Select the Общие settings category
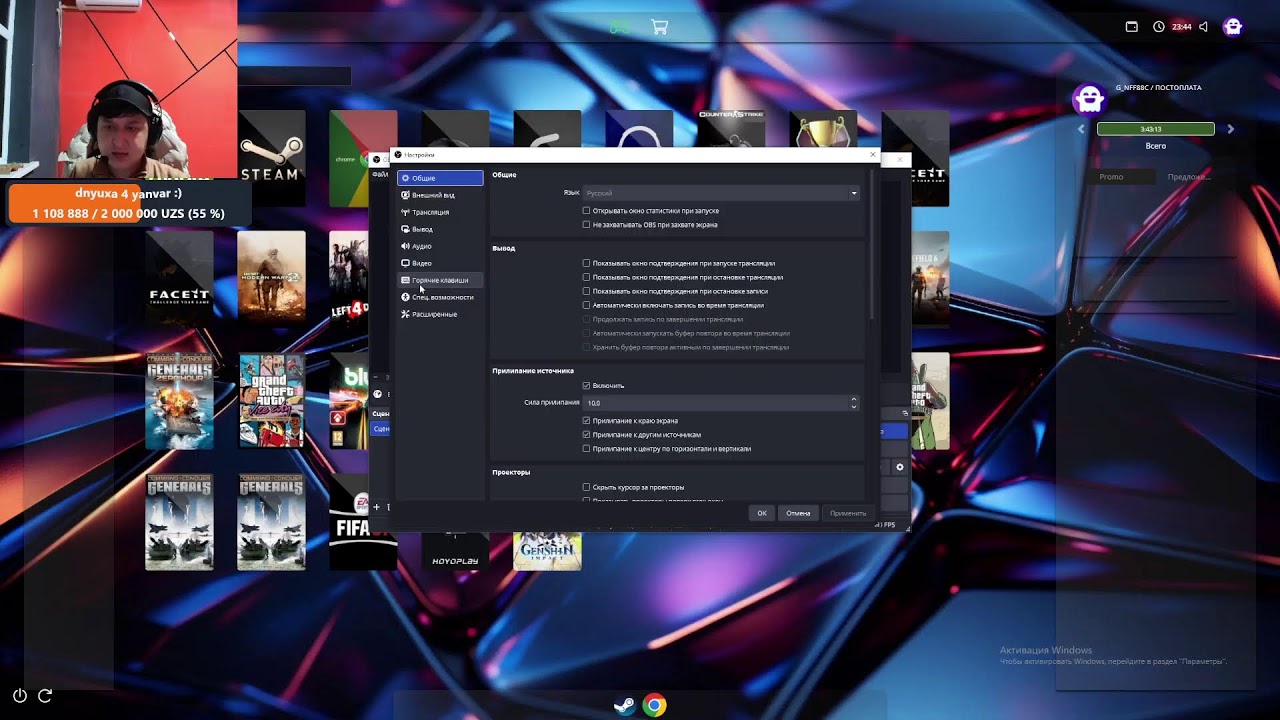 pyautogui.click(x=440, y=178)
